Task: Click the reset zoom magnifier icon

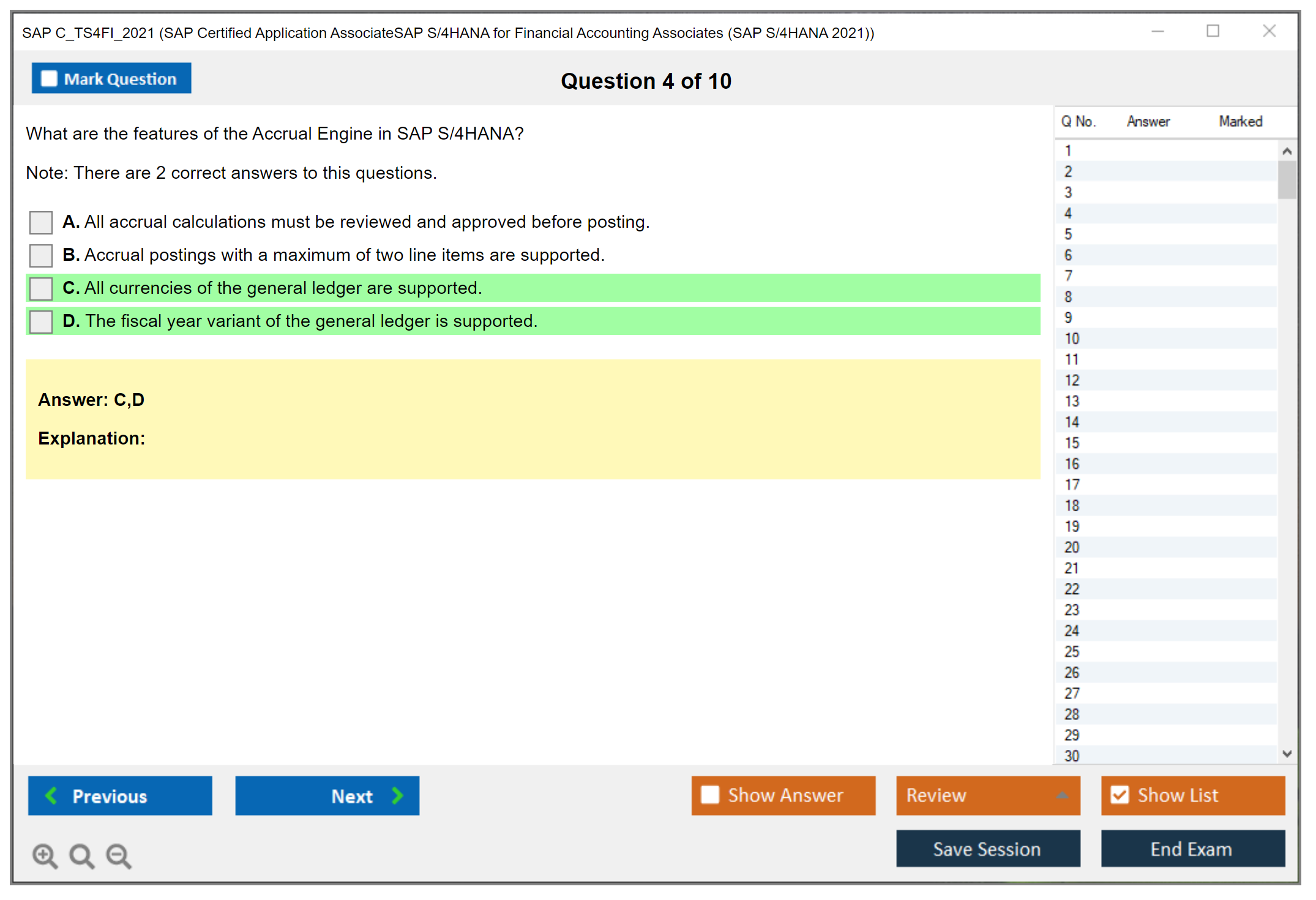Action: pyautogui.click(x=81, y=855)
